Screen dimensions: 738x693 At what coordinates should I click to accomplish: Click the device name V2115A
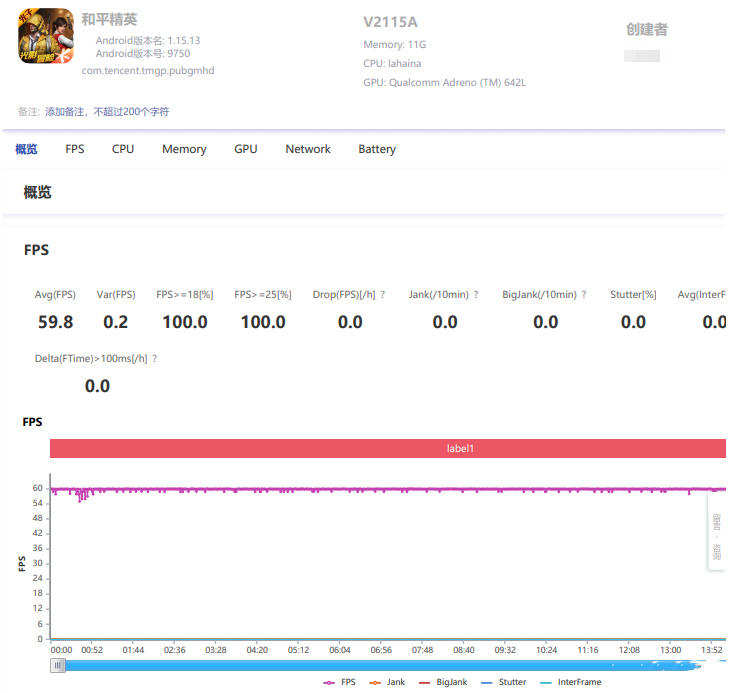[390, 22]
